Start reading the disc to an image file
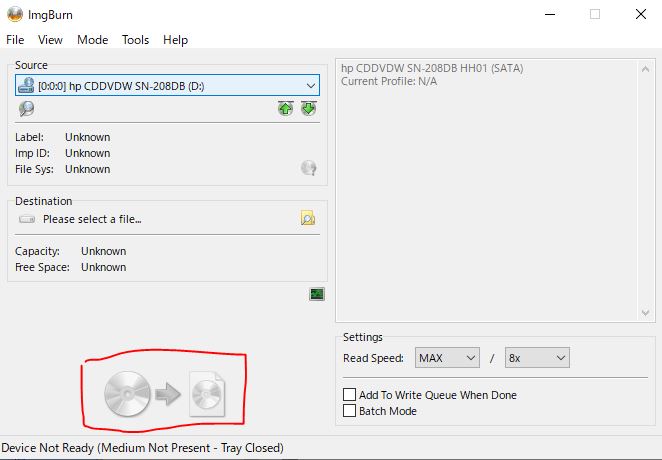Viewport: 662px width, 460px height. pos(165,392)
